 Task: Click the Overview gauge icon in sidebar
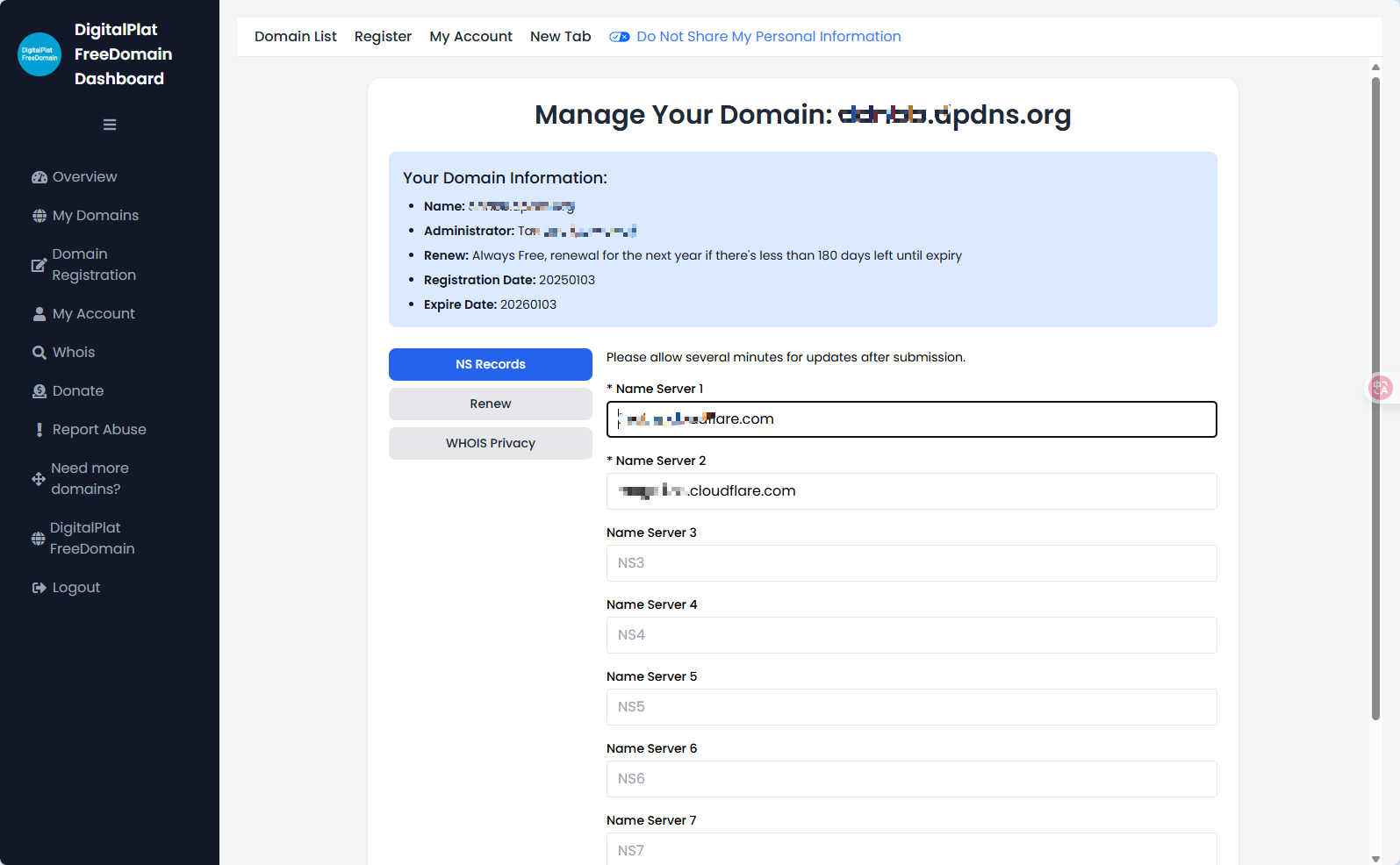[x=39, y=177]
